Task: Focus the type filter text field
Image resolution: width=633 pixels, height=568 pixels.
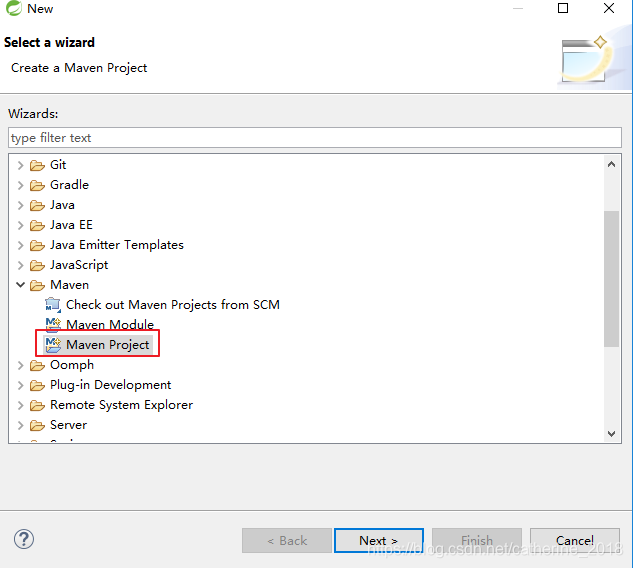Action: [314, 138]
